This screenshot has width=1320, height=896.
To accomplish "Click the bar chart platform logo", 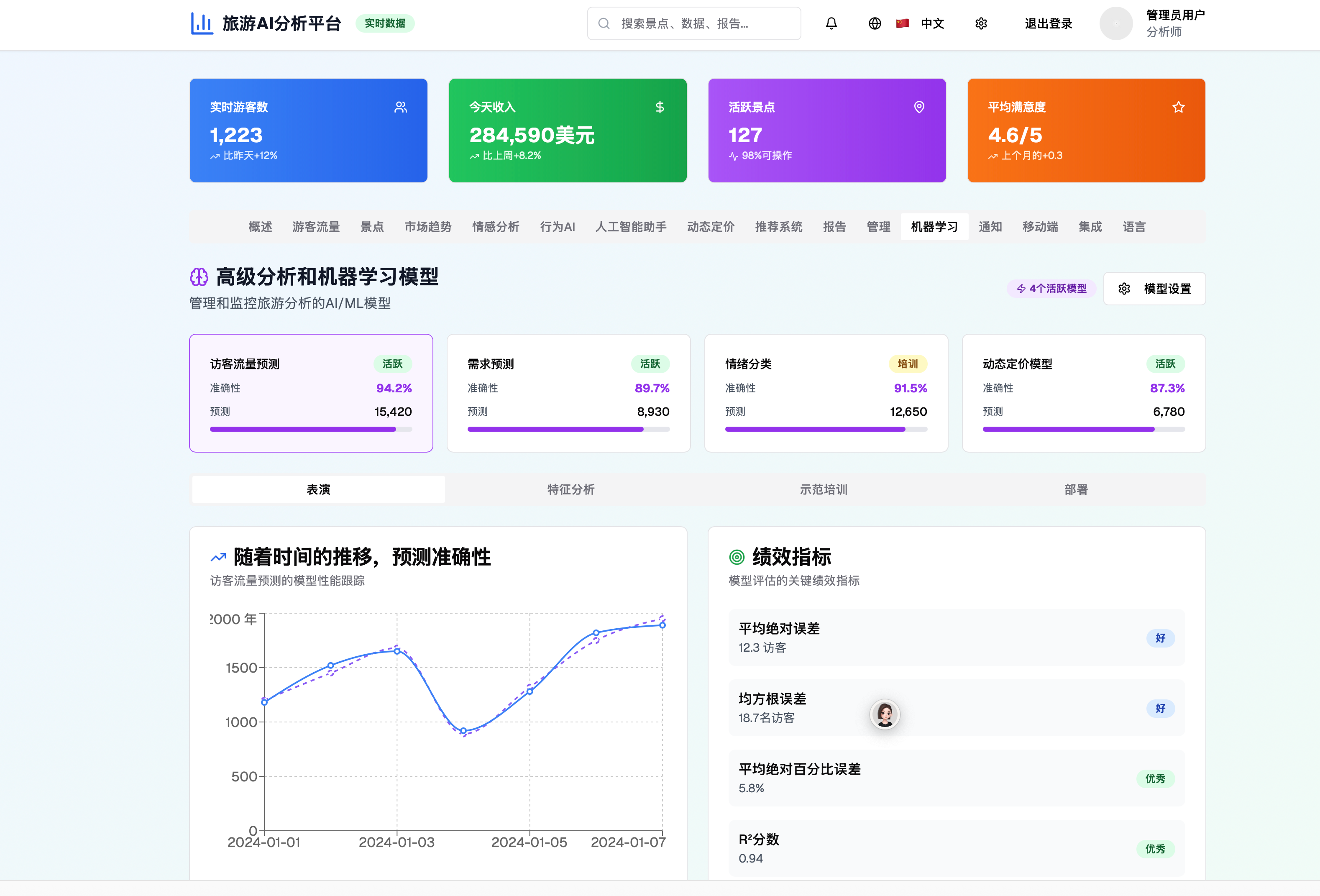I will pyautogui.click(x=202, y=23).
